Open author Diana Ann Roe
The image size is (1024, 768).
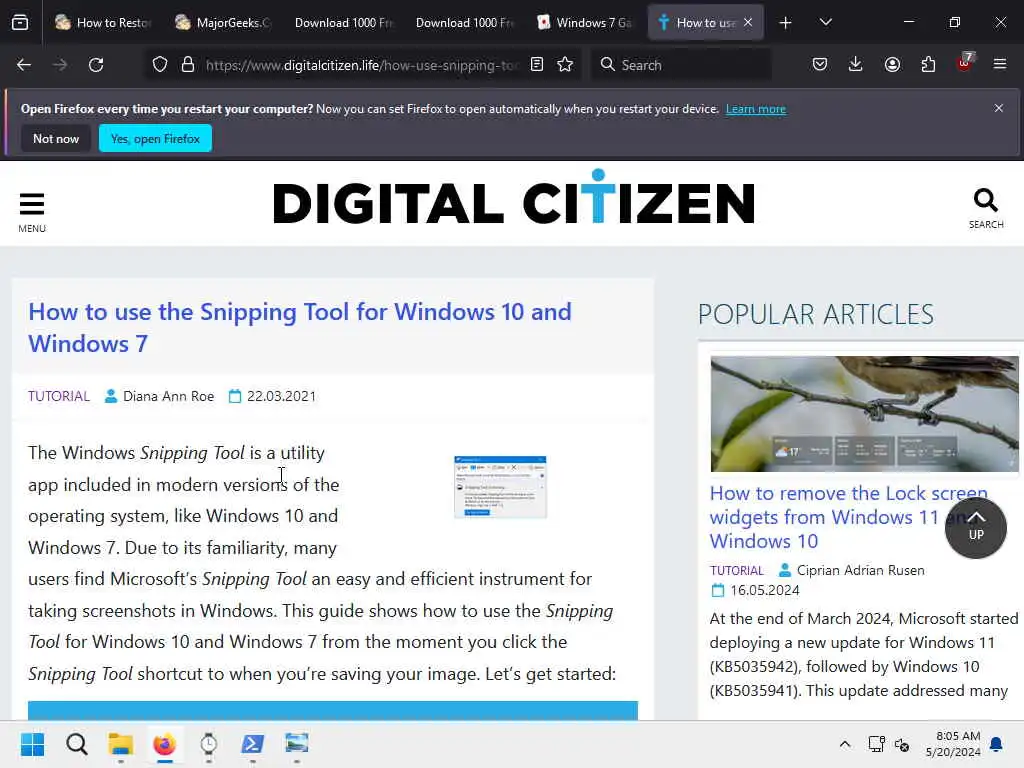(x=168, y=396)
